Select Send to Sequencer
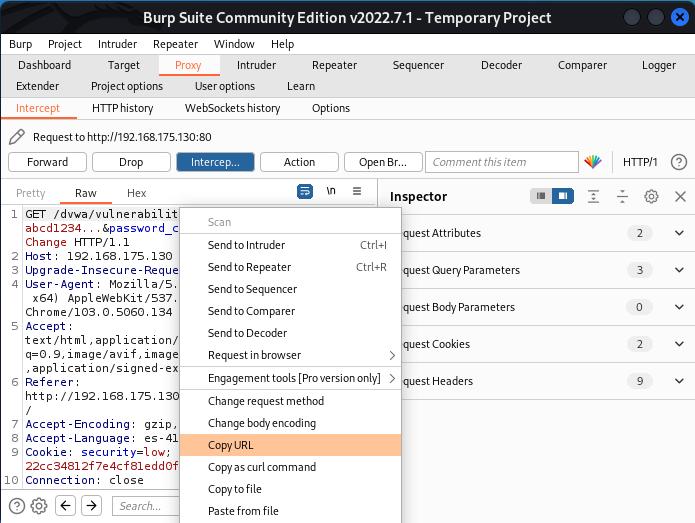 (291, 289)
